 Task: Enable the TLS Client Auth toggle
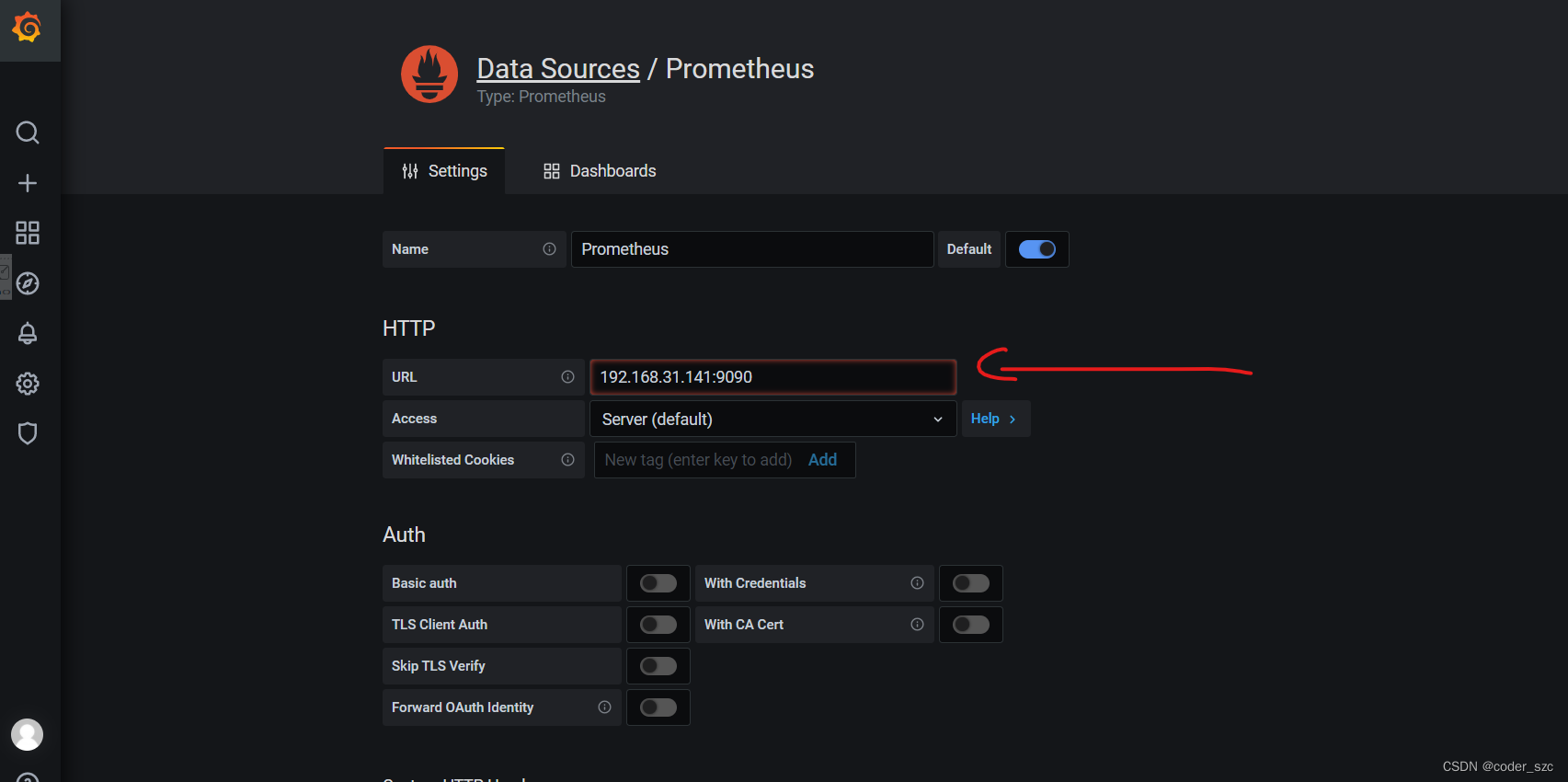click(658, 625)
